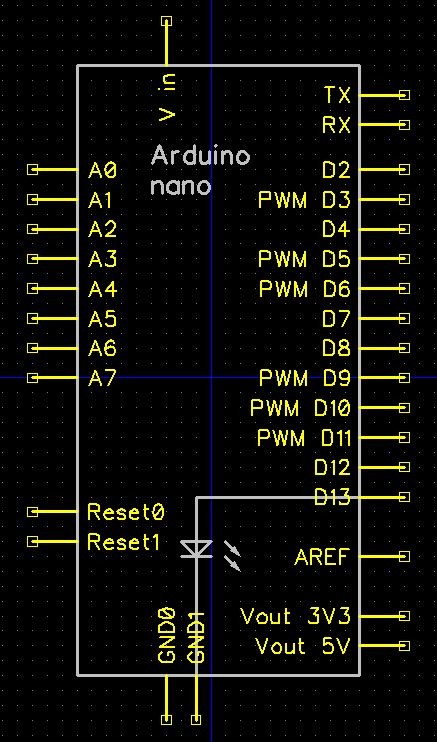Select the RX pin label
Viewport: 437px width, 742px height.
coord(337,125)
